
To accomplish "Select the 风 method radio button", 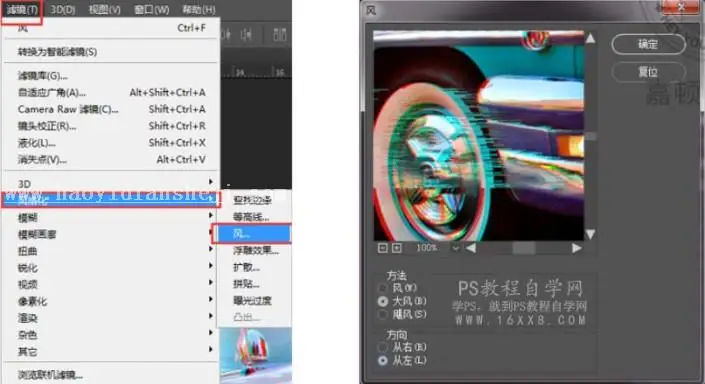I will (383, 288).
